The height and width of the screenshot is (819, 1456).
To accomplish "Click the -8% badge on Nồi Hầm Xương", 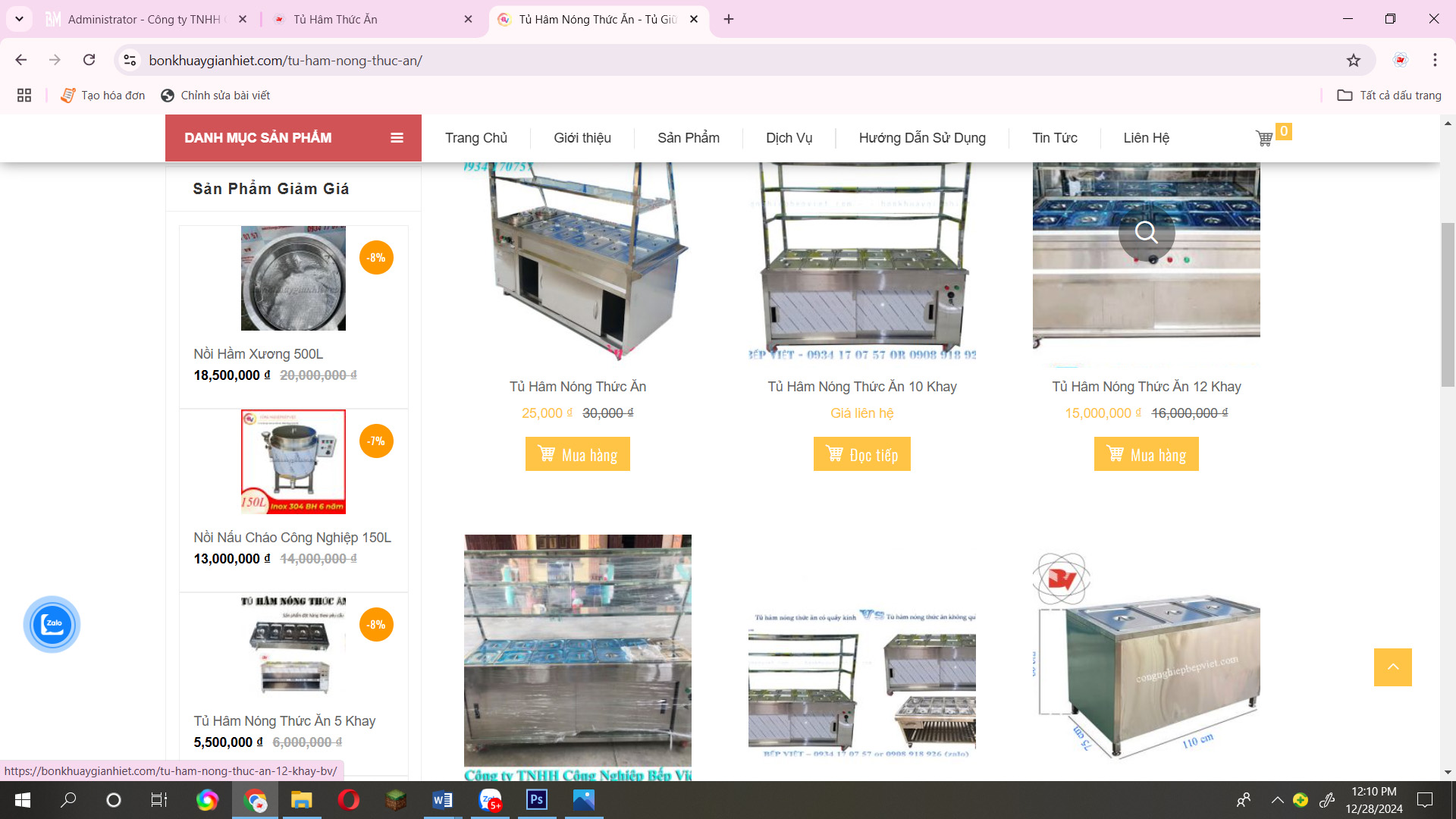I will [376, 258].
